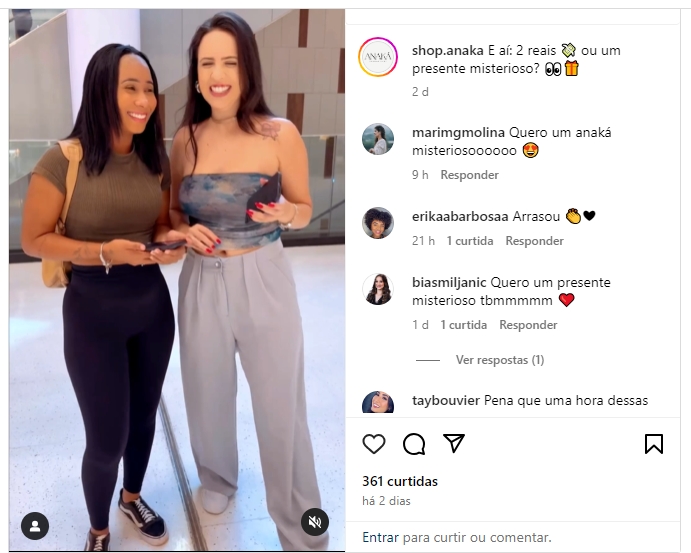The image size is (691, 553).
Task: View likes on erikaabarbosaa's comment
Action: pyautogui.click(x=470, y=241)
